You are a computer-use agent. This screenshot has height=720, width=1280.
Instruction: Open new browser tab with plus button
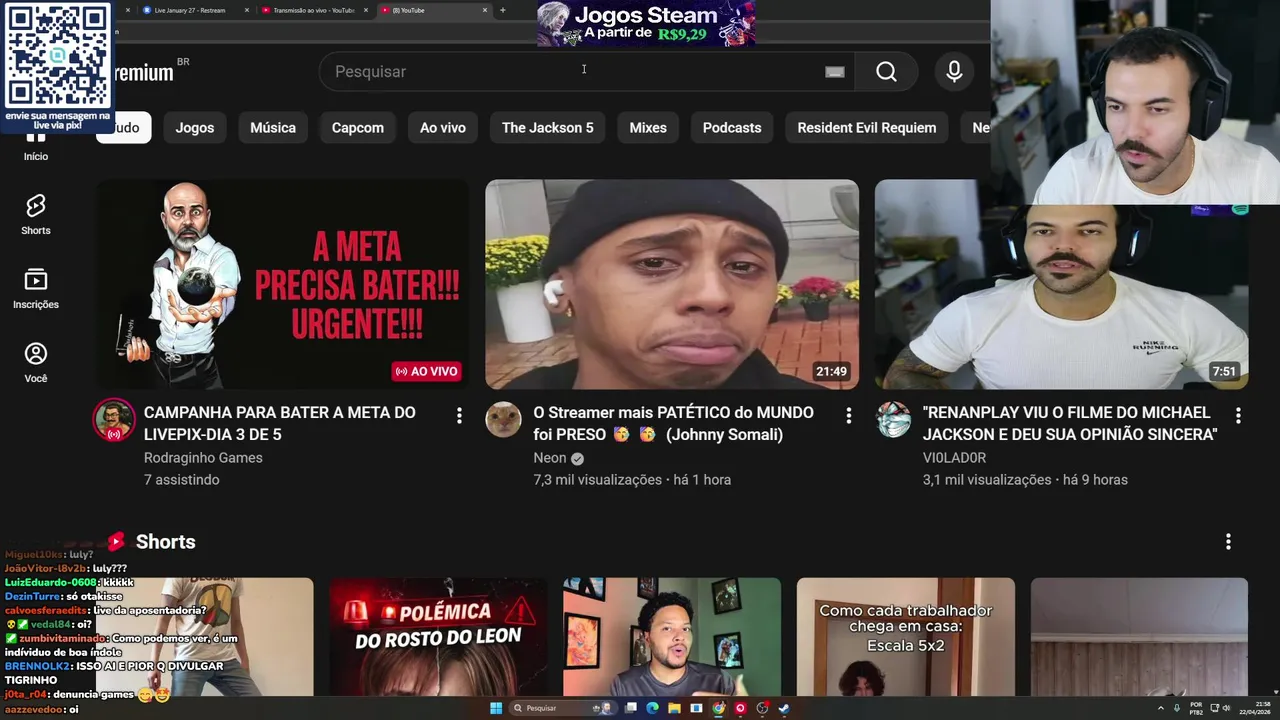[x=502, y=10]
